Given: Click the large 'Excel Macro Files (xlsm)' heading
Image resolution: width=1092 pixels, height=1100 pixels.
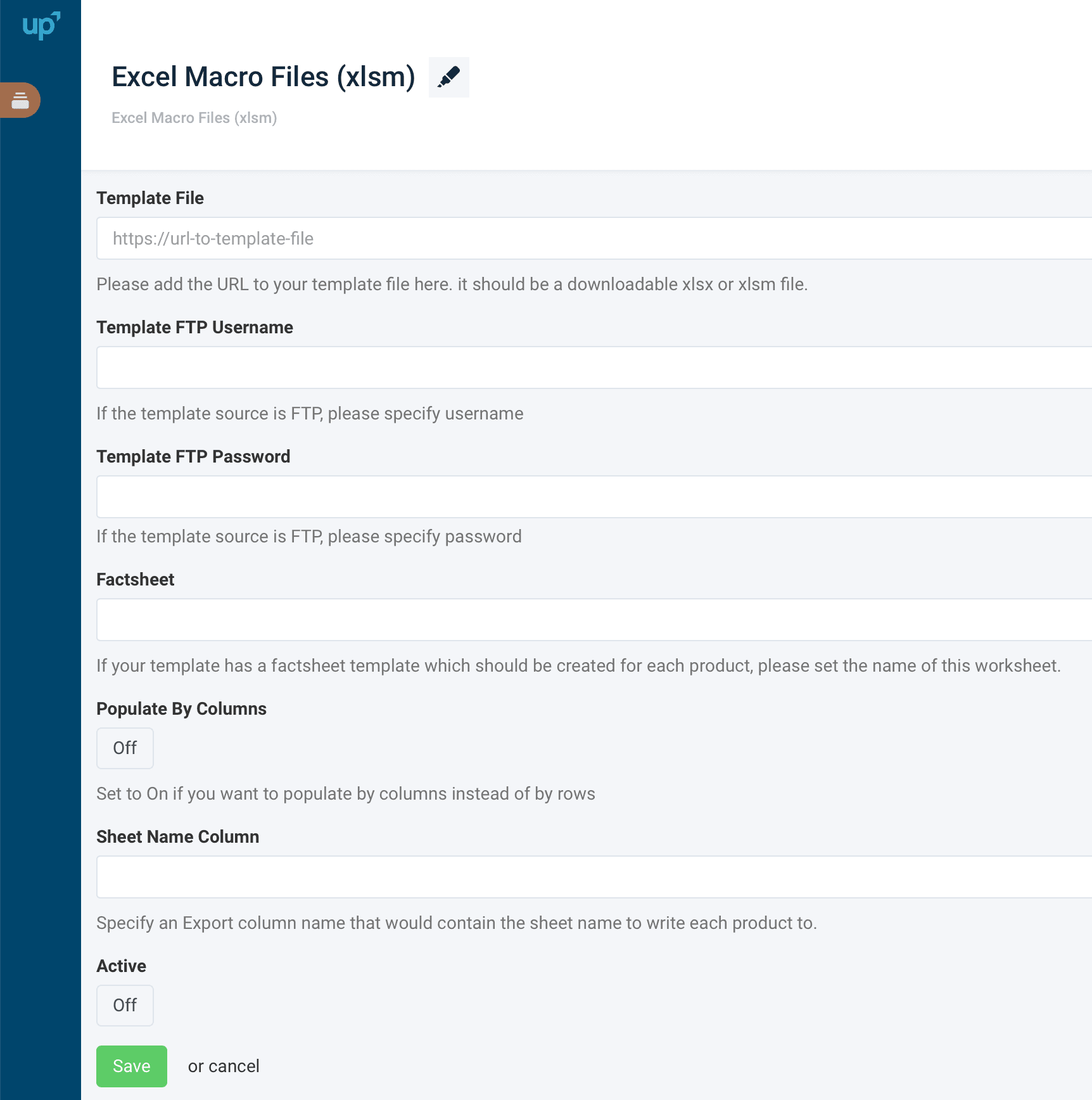Looking at the screenshot, I should (x=263, y=77).
